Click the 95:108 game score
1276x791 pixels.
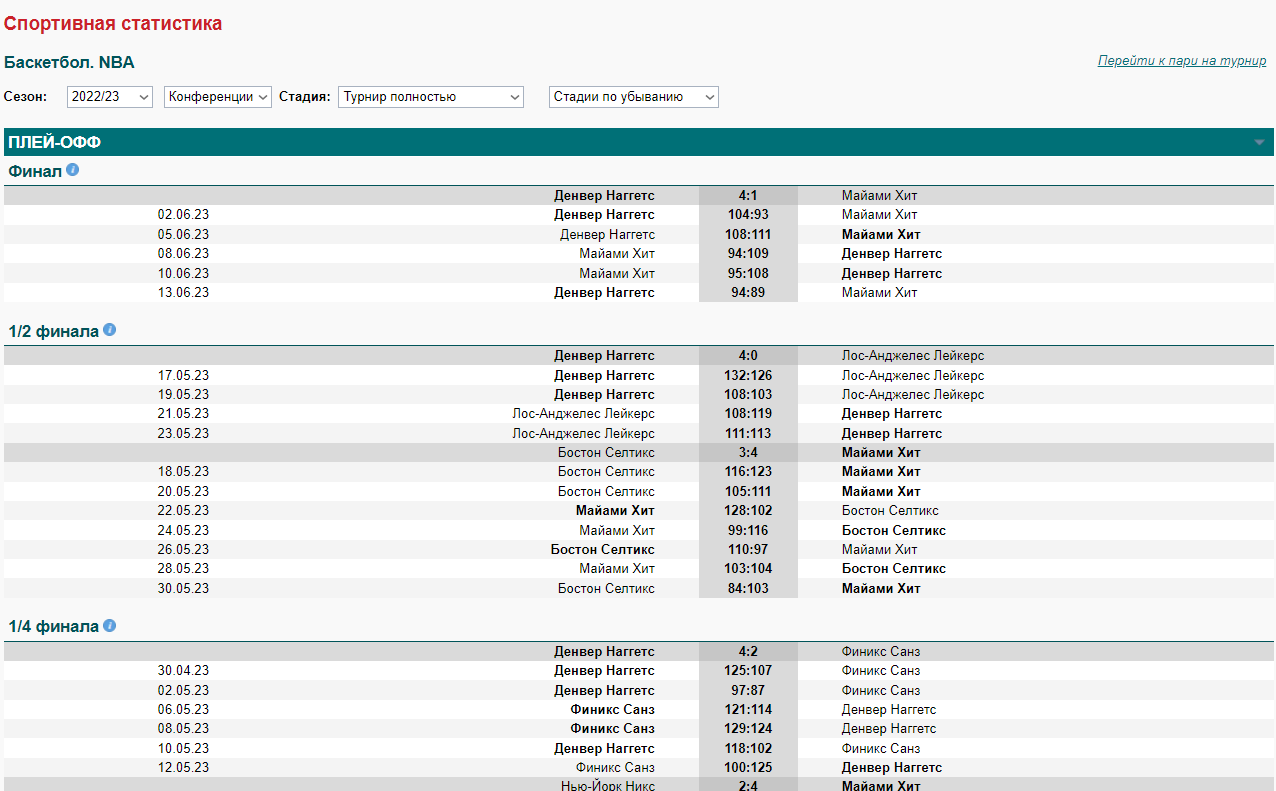click(x=748, y=274)
